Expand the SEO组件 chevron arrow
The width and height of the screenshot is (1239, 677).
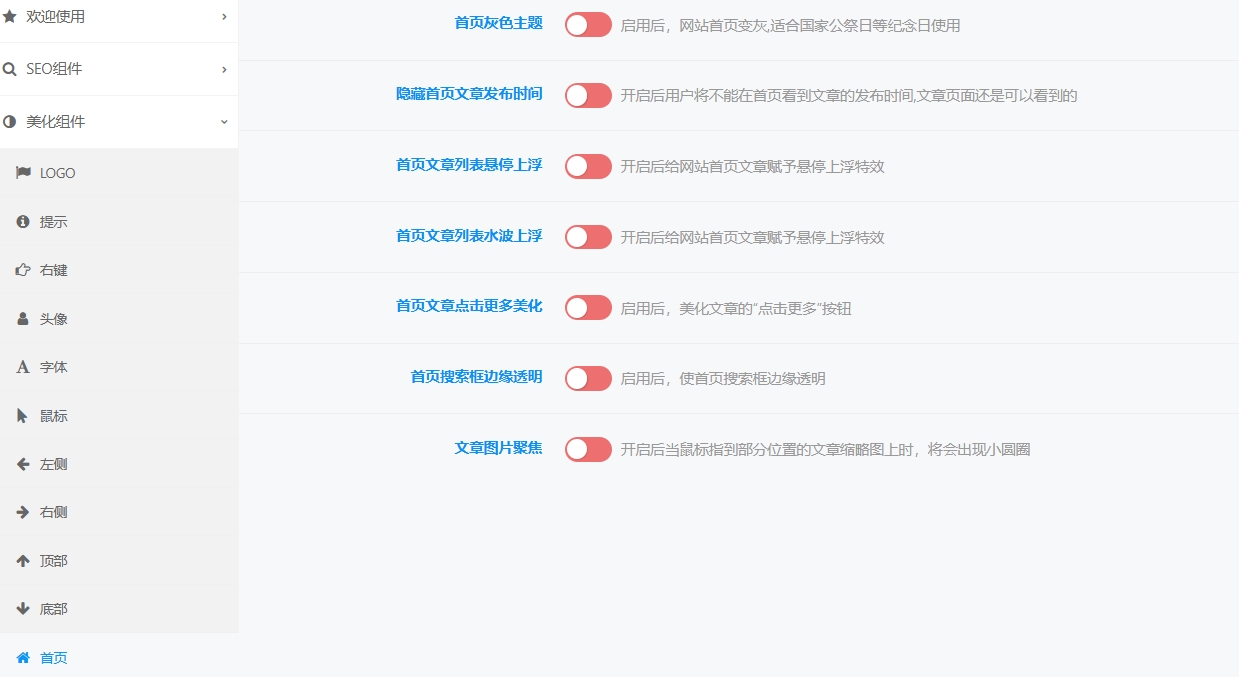click(x=224, y=69)
